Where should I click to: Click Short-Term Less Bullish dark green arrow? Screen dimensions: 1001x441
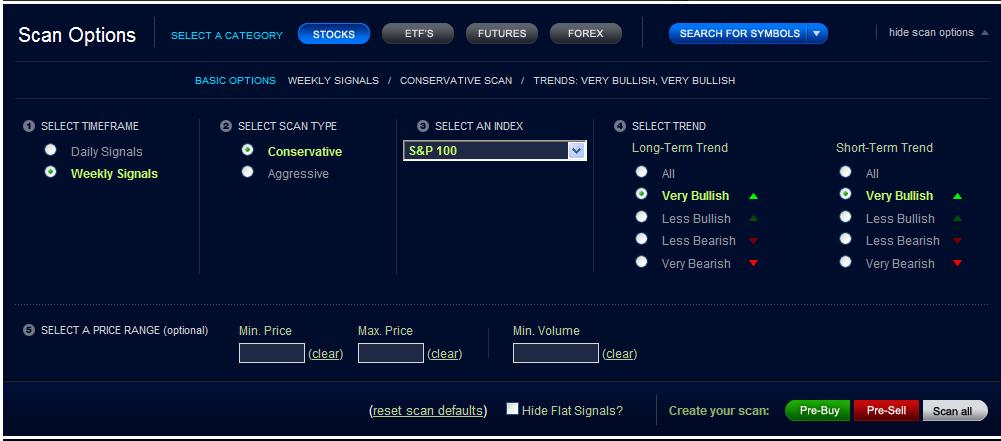[957, 218]
